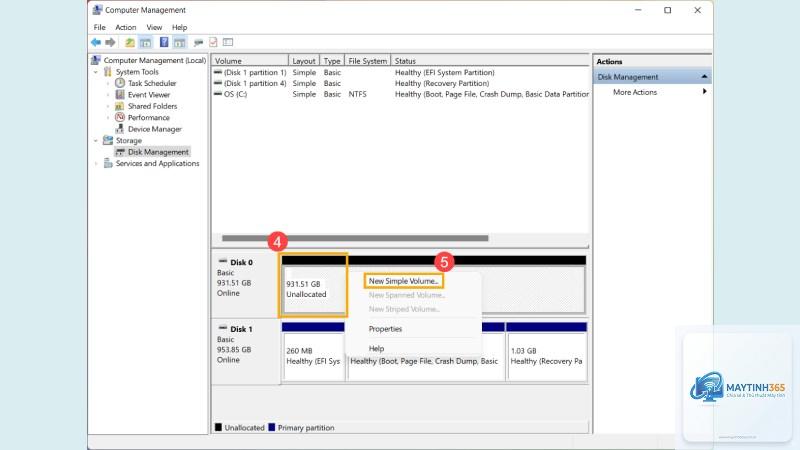Click the horizontal scrollbar under volume list
This screenshot has width=800, height=450.
coord(355,238)
